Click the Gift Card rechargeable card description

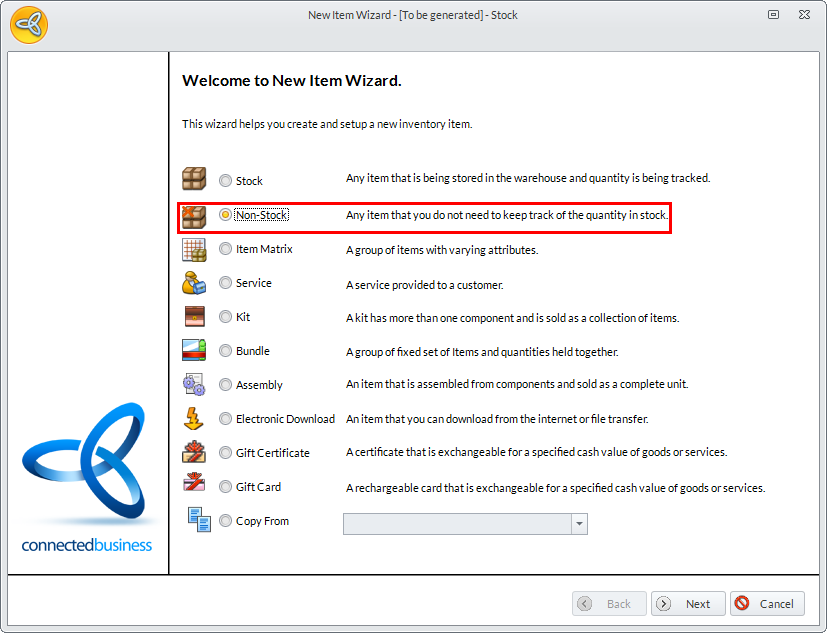(x=555, y=488)
